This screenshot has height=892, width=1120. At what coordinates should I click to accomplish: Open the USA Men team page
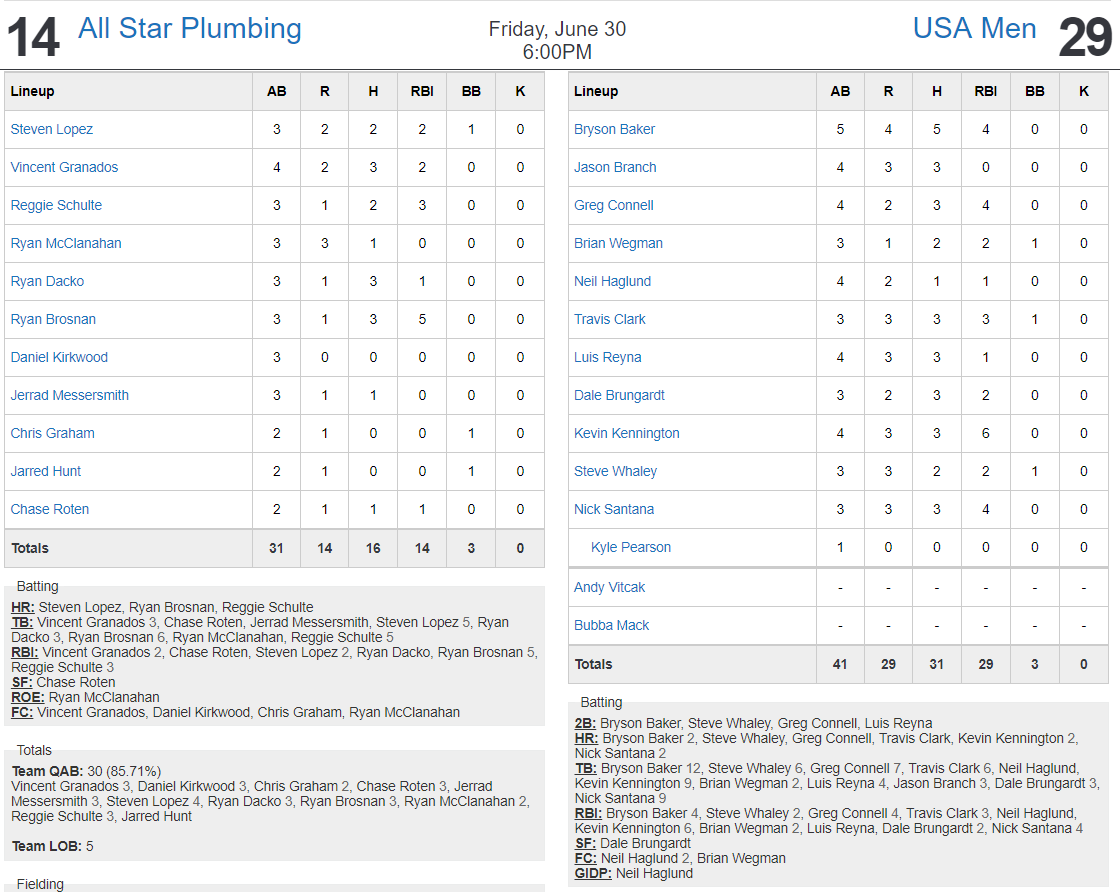click(x=974, y=29)
